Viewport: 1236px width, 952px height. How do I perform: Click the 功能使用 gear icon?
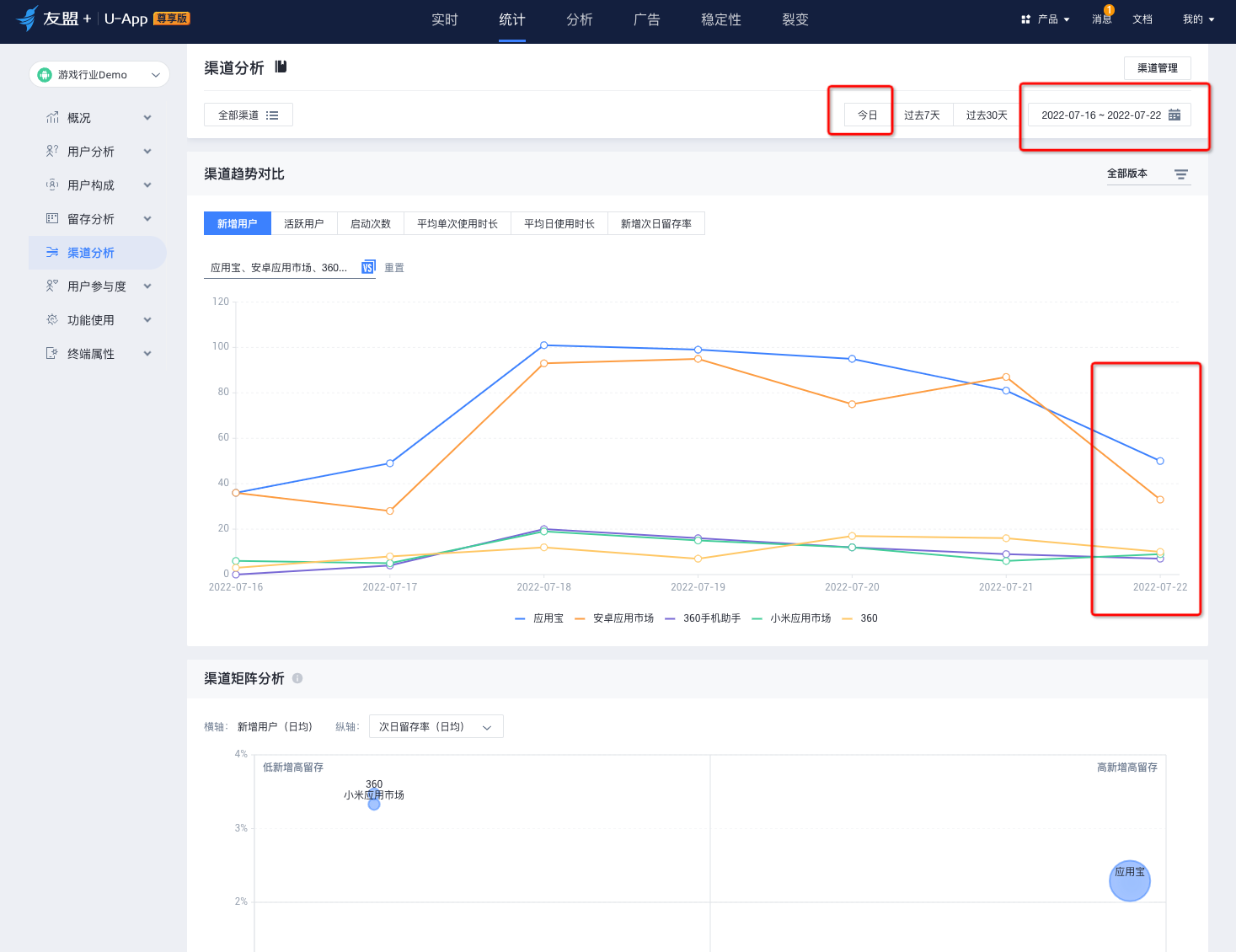[52, 320]
